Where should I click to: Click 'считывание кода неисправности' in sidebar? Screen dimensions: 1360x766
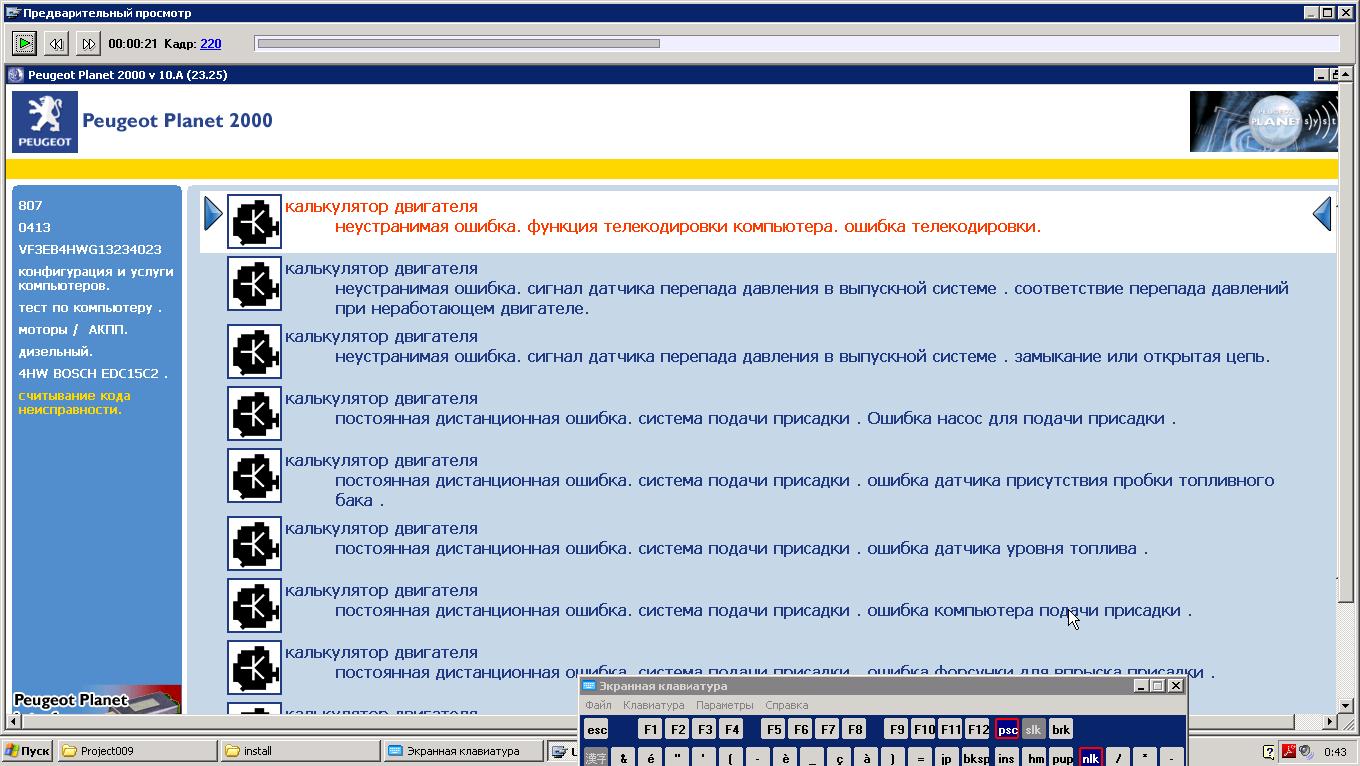coord(74,402)
